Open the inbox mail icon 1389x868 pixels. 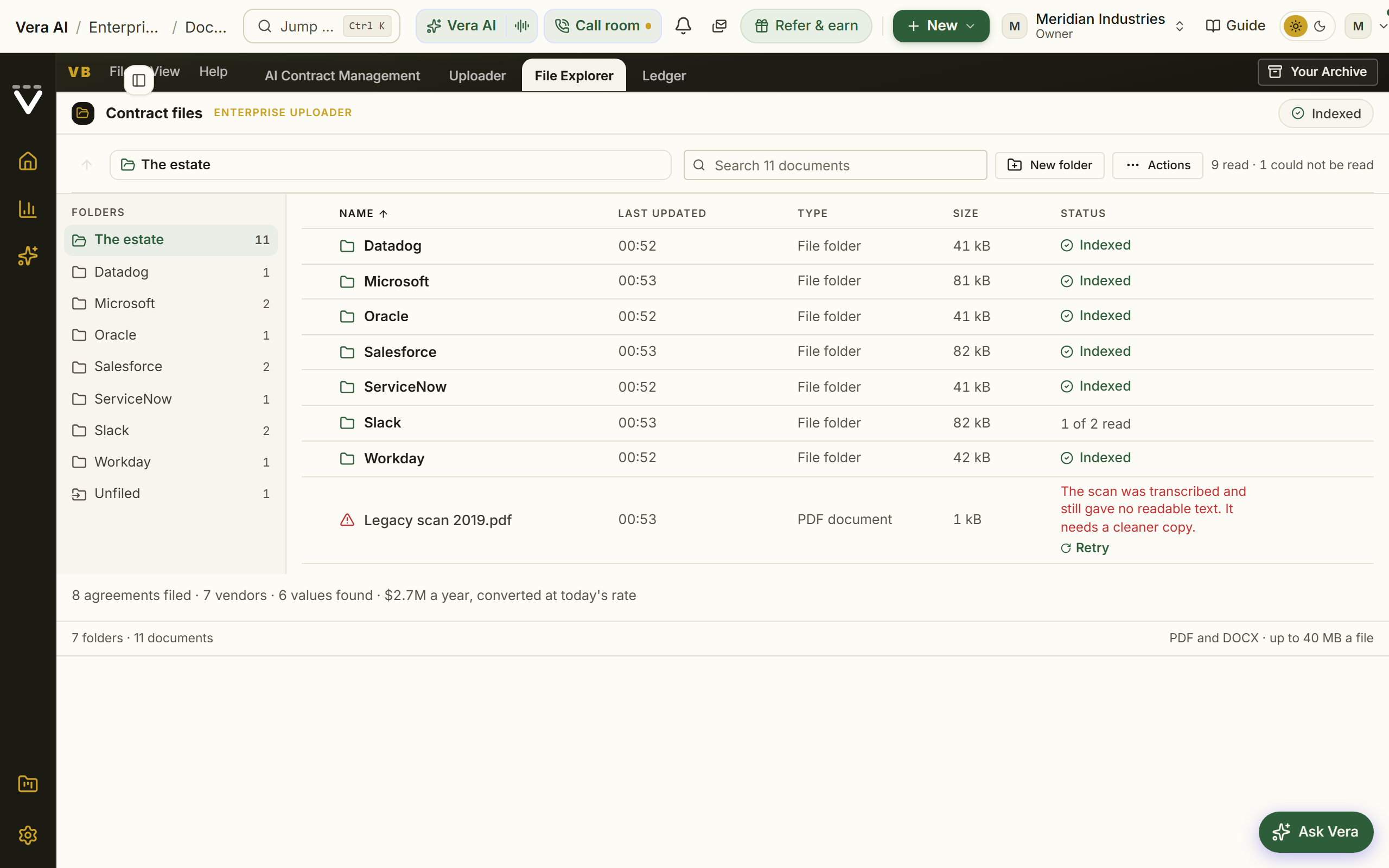coord(719,26)
